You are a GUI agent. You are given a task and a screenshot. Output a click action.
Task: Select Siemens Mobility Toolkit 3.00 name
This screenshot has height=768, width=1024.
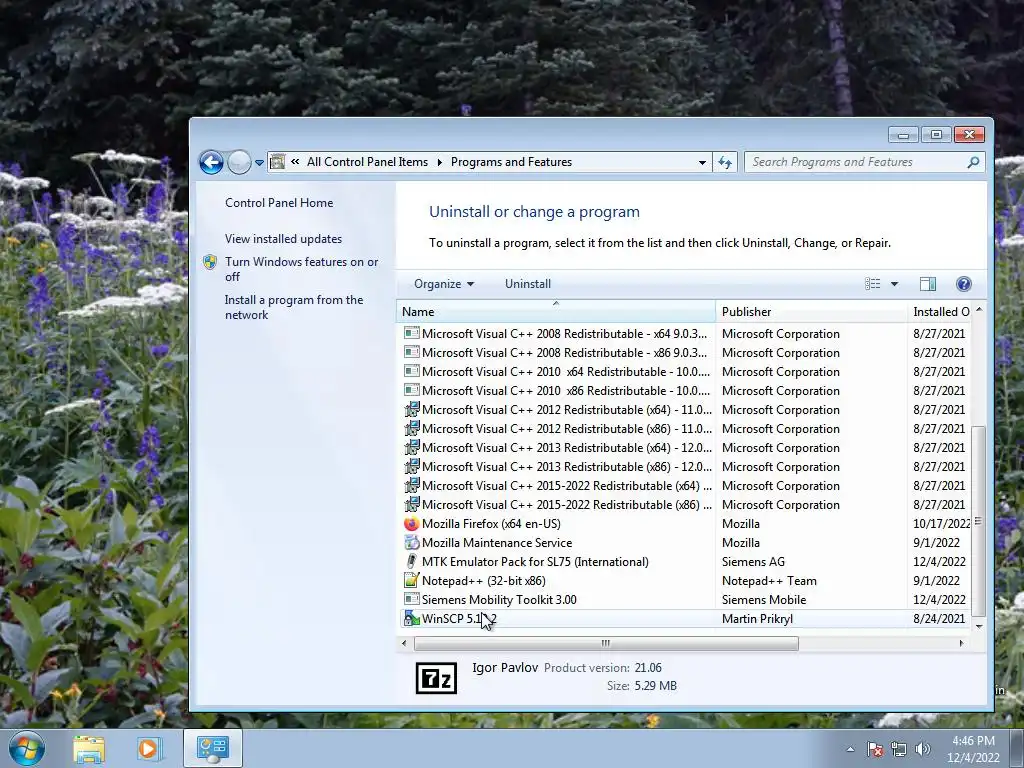(x=499, y=600)
